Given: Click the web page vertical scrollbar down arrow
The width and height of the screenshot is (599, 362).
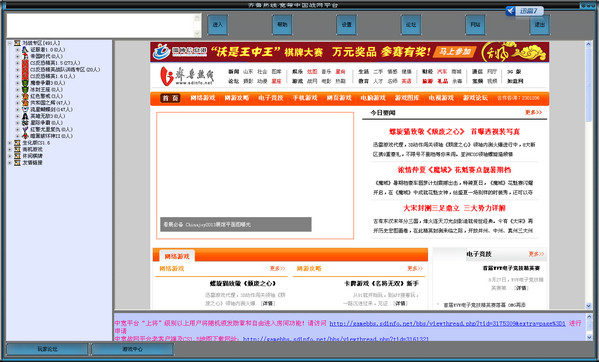Looking at the screenshot, I should 589,305.
